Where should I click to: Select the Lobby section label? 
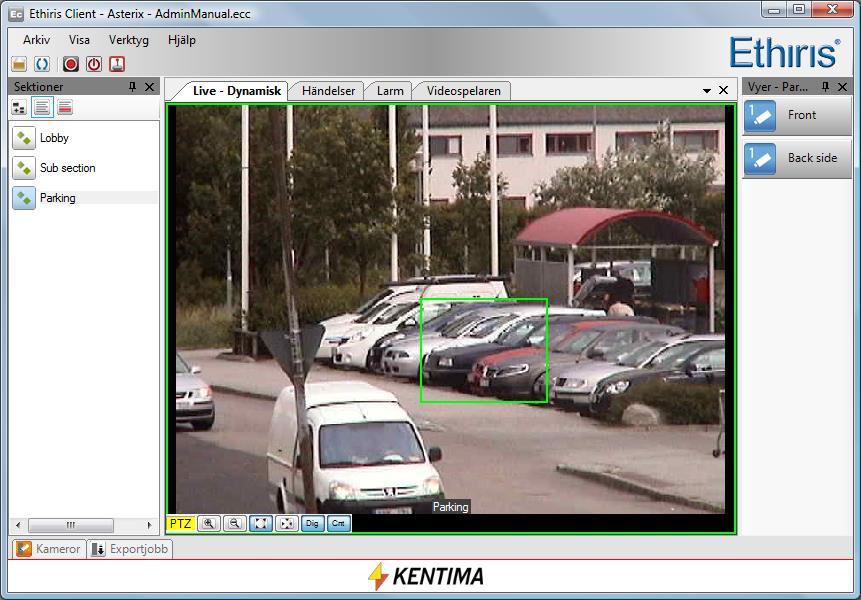tap(54, 138)
